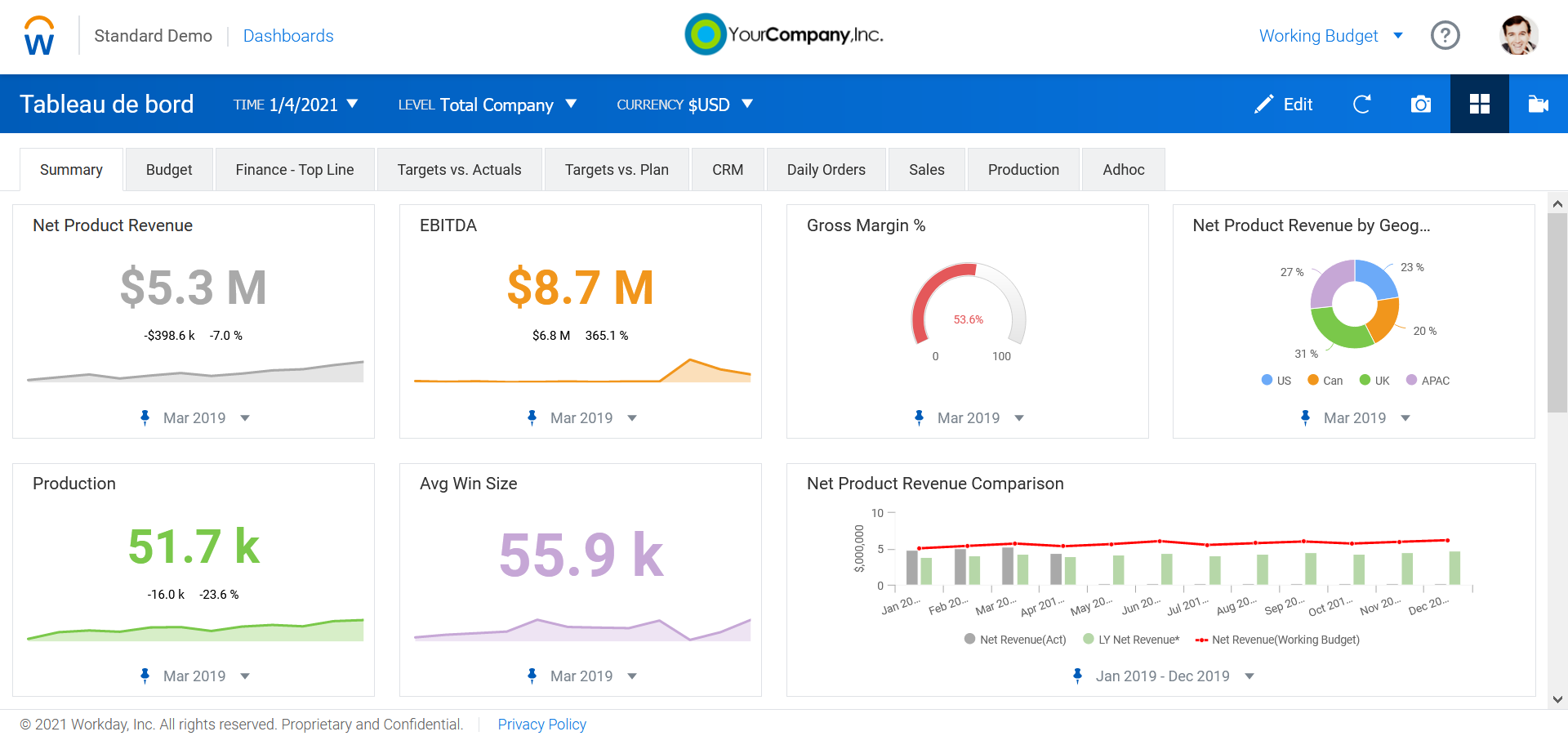The width and height of the screenshot is (1568, 736).
Task: Open the Privacy Policy link
Action: pyautogui.click(x=542, y=725)
